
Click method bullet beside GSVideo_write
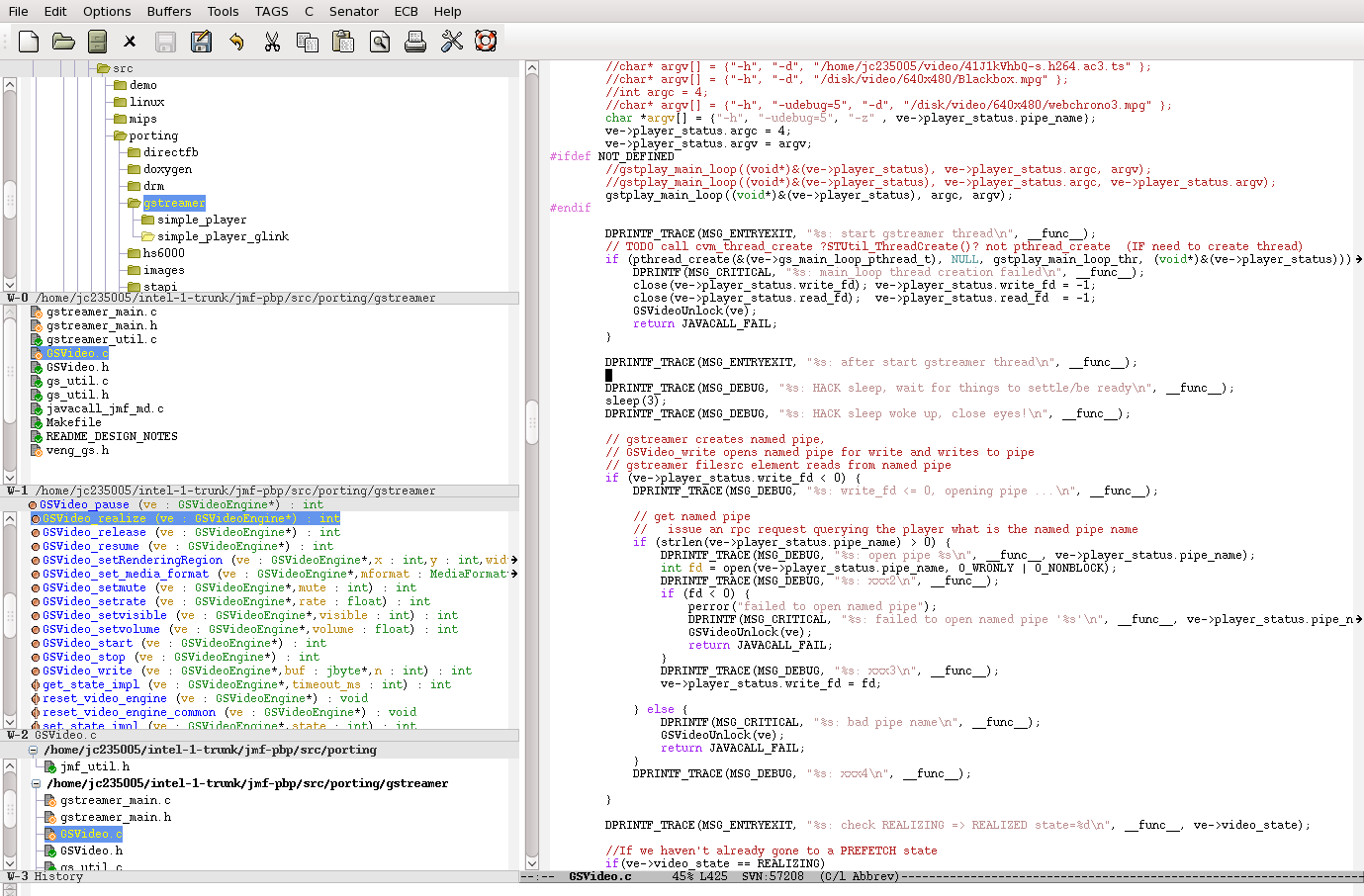coord(35,671)
